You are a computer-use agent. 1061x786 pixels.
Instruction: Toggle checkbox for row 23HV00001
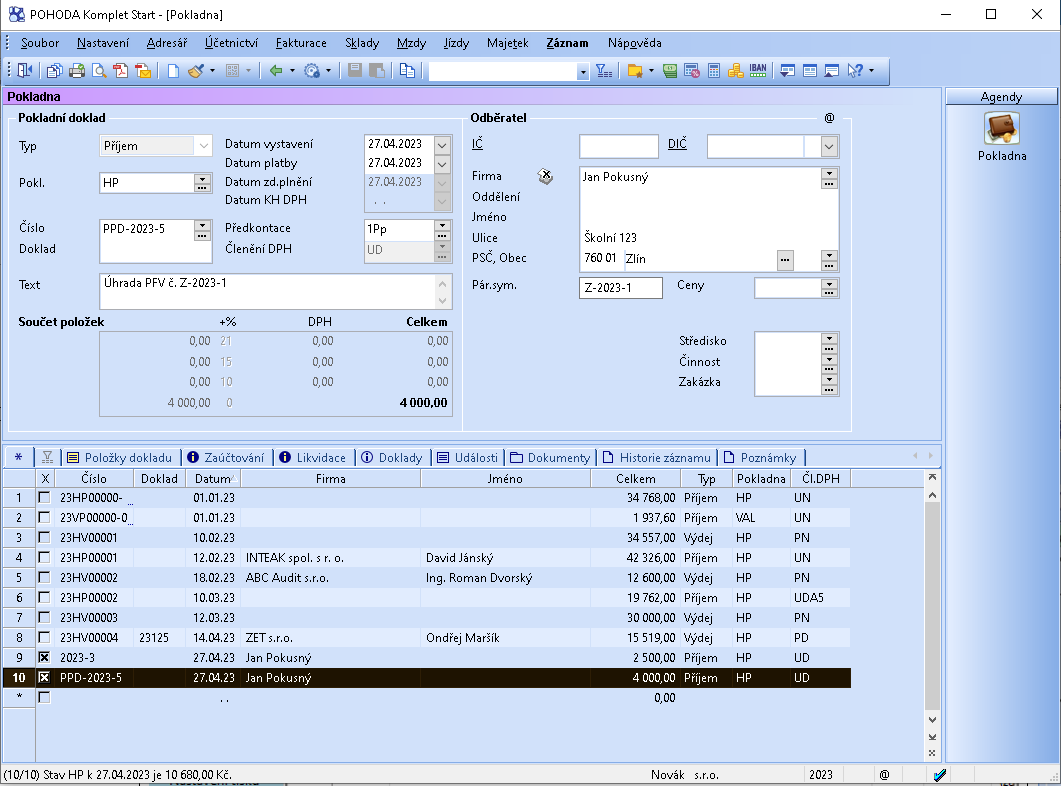45,537
